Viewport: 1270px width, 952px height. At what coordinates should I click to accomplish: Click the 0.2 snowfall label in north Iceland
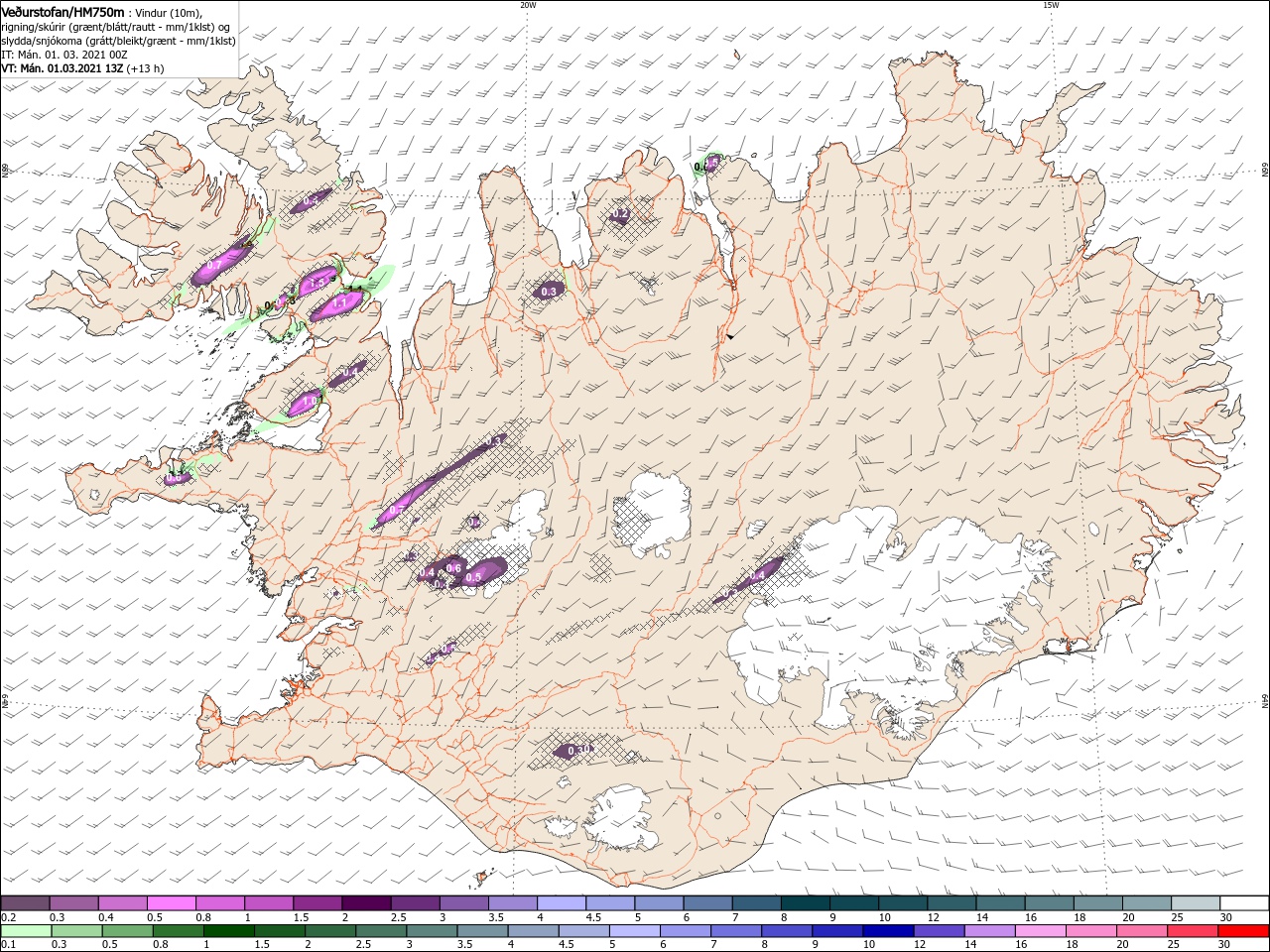[x=621, y=213]
